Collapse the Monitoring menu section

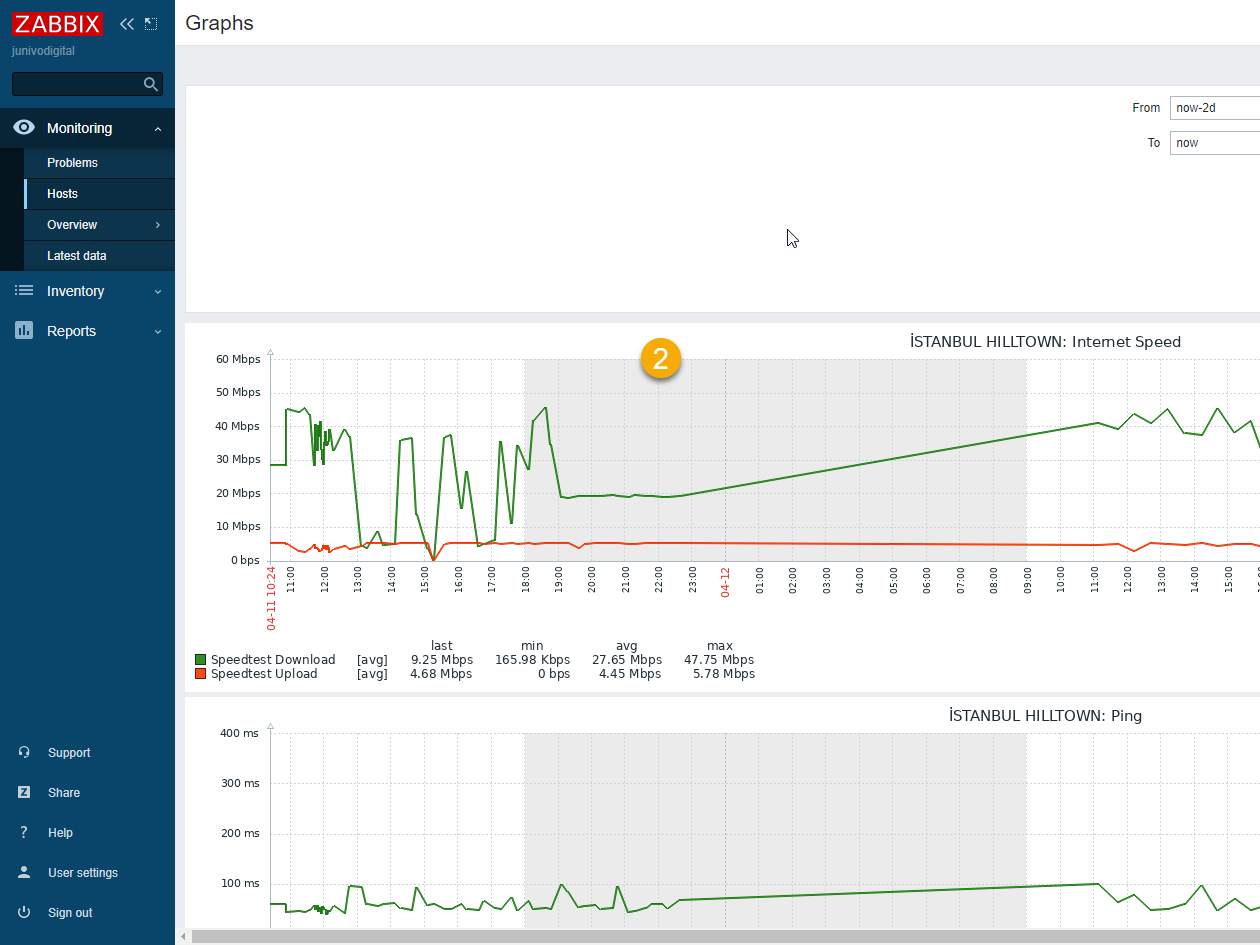pyautogui.click(x=80, y=128)
